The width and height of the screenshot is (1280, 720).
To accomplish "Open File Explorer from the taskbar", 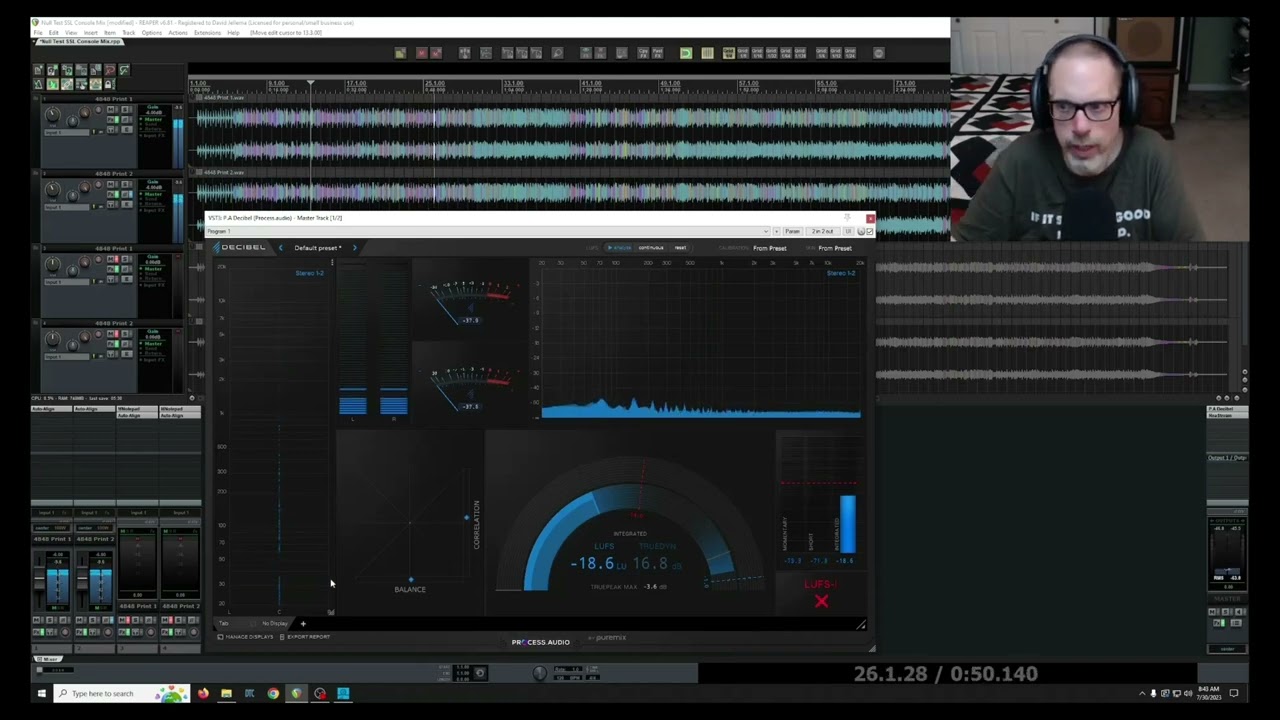I will click(x=226, y=693).
